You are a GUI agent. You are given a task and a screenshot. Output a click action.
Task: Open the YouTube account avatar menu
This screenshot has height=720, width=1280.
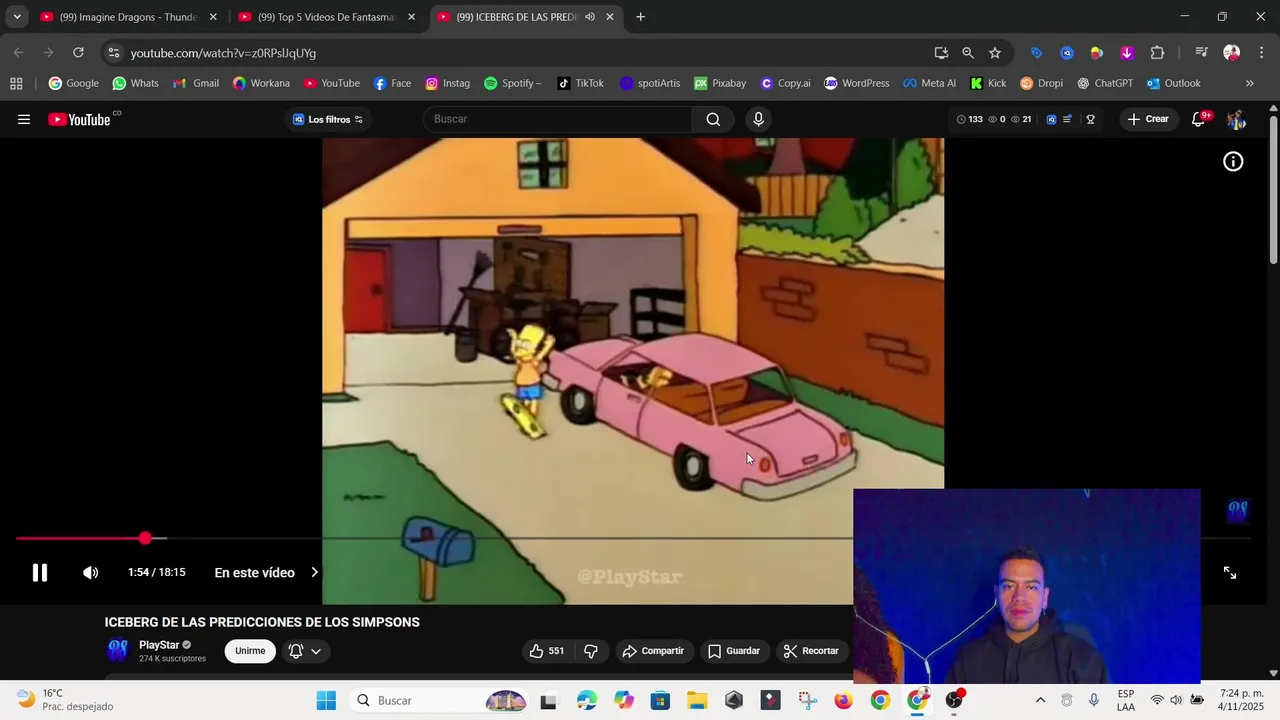coord(1236,119)
